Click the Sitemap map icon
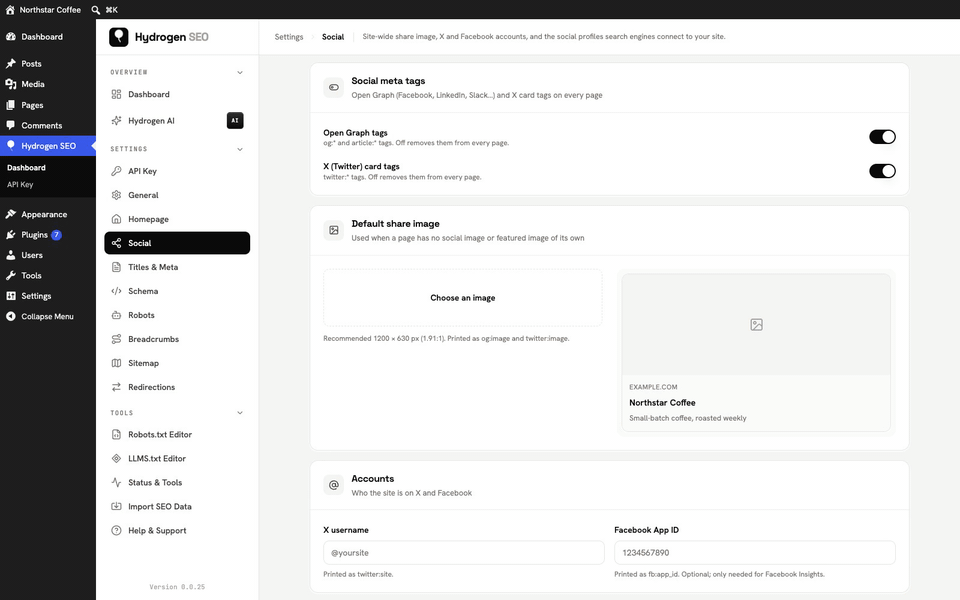This screenshot has width=960, height=600. tap(116, 363)
